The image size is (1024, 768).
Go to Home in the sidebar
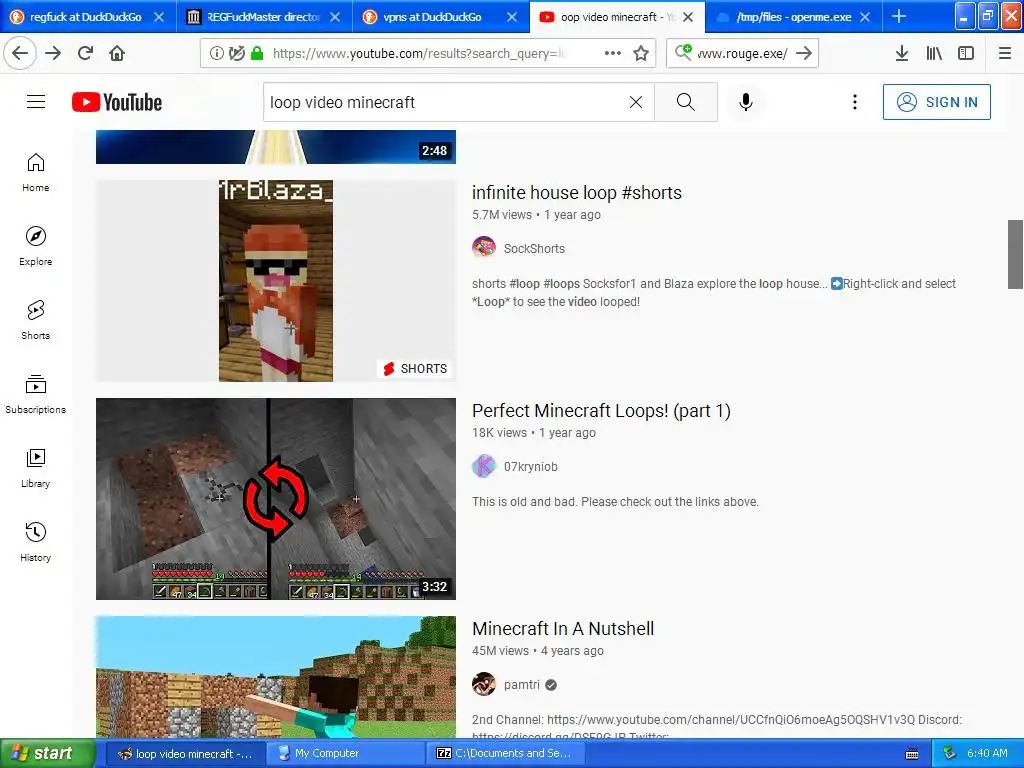click(x=35, y=172)
